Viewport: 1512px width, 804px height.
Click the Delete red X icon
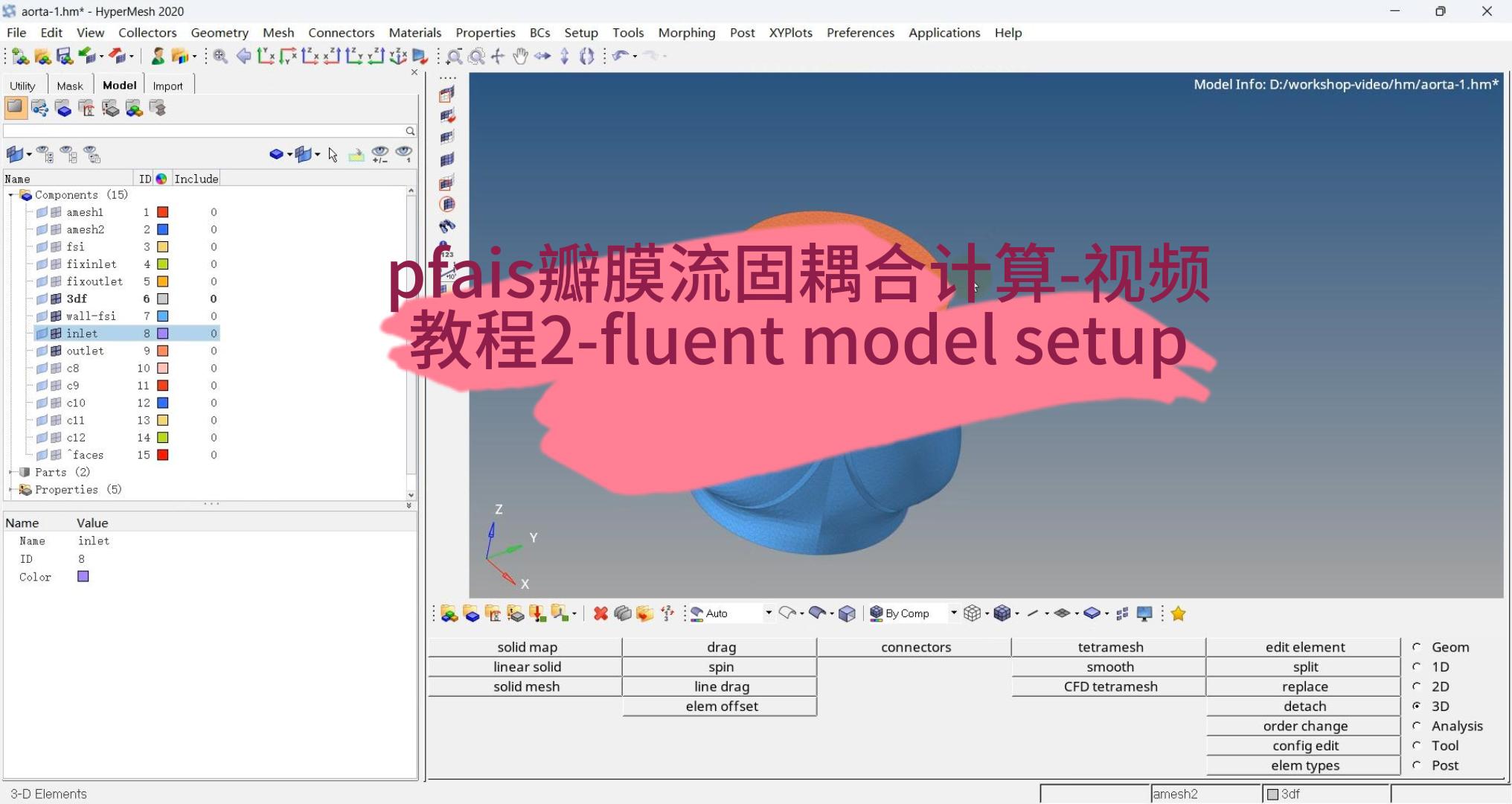coord(600,613)
